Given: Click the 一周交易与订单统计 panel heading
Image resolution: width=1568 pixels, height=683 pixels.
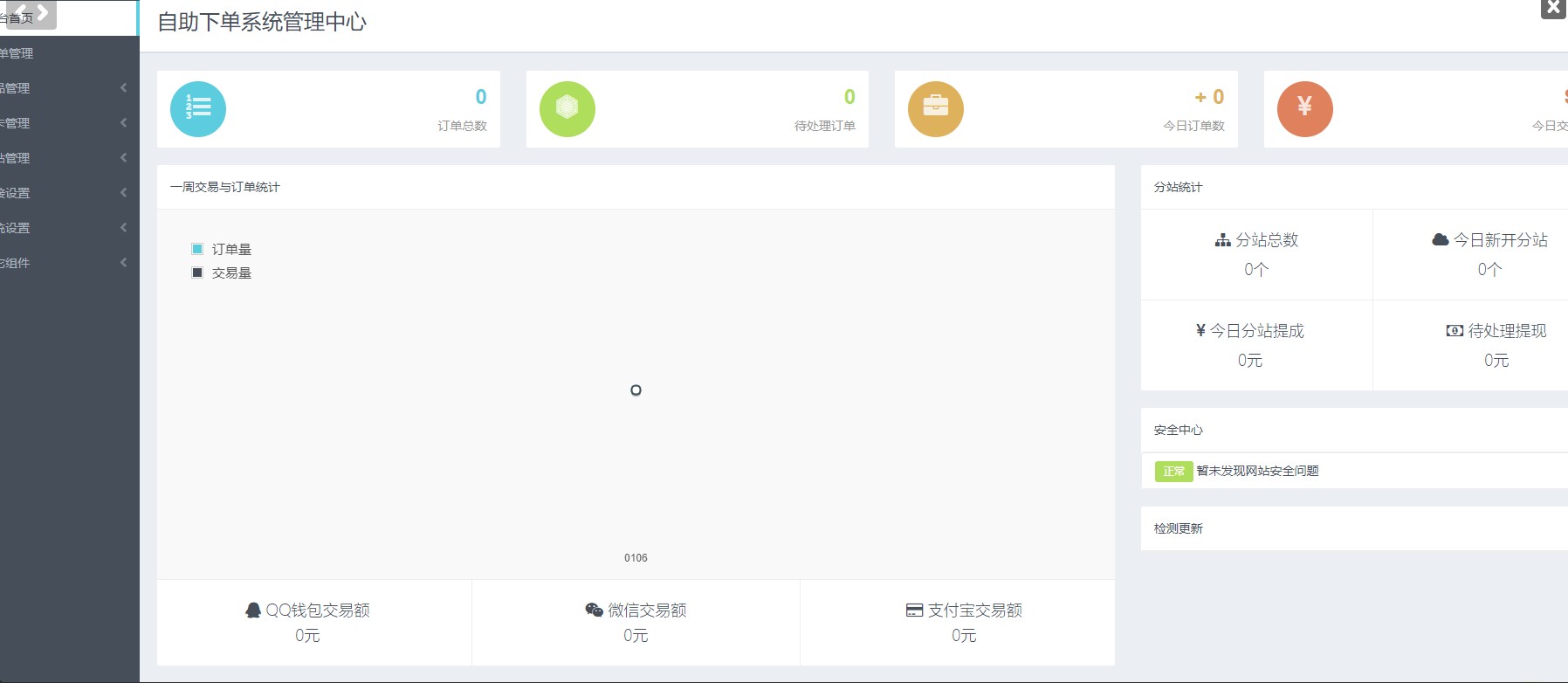Looking at the screenshot, I should [x=225, y=187].
